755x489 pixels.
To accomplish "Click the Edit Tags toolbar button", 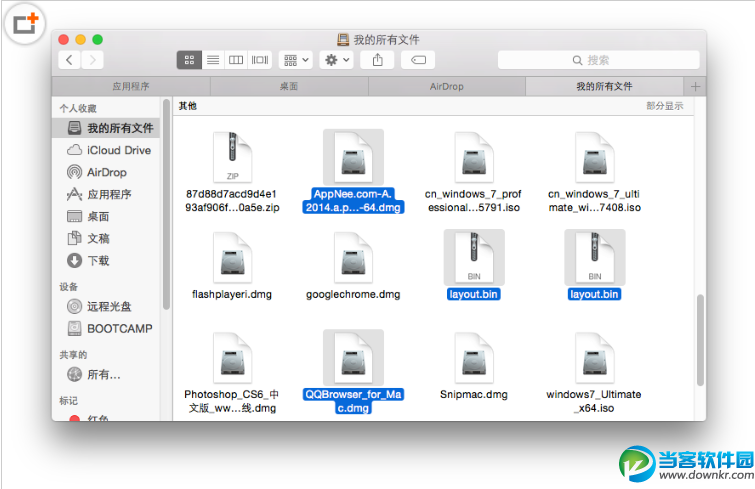I will [x=418, y=60].
